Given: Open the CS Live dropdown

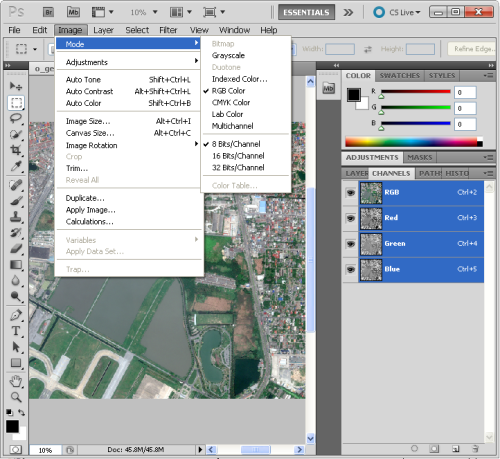Looking at the screenshot, I should pyautogui.click(x=397, y=12).
